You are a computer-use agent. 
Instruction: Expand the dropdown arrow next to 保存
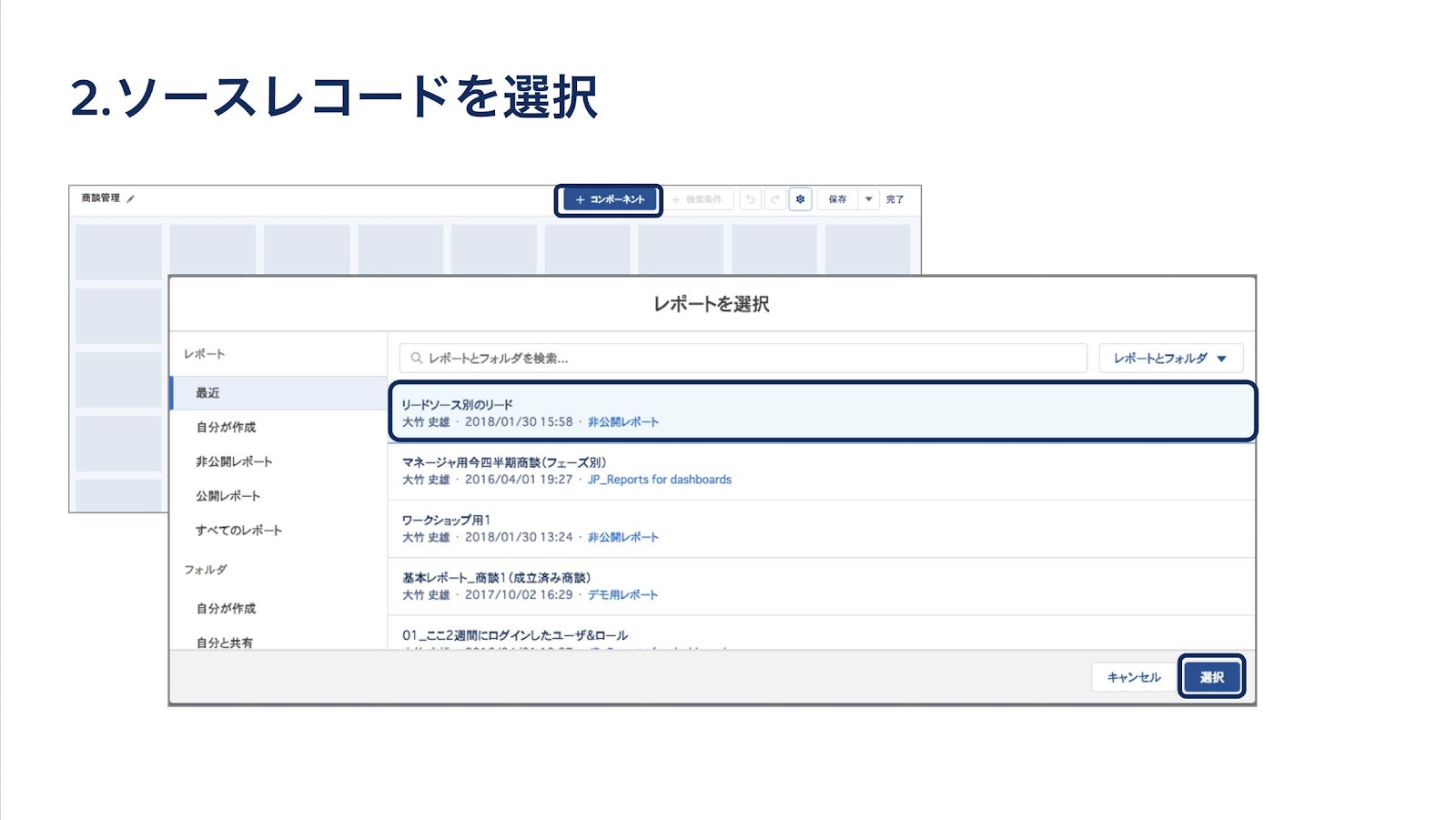tap(869, 199)
